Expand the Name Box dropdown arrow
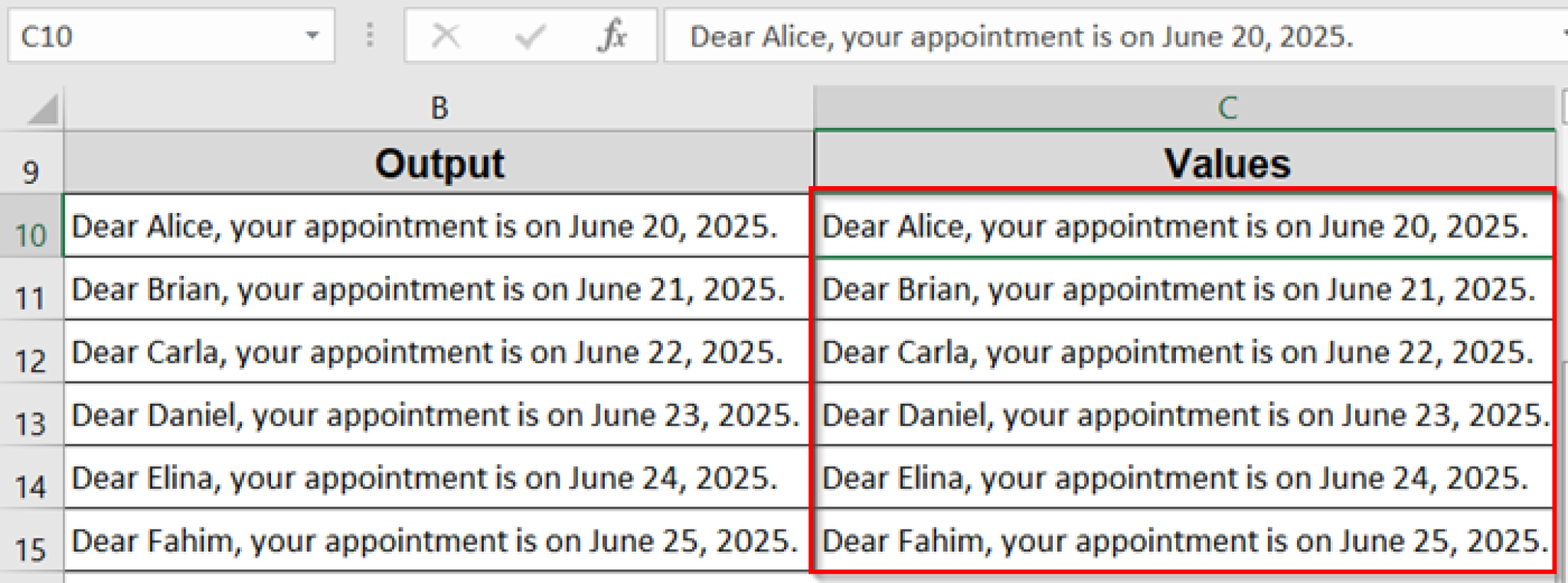The image size is (1568, 583). (312, 35)
